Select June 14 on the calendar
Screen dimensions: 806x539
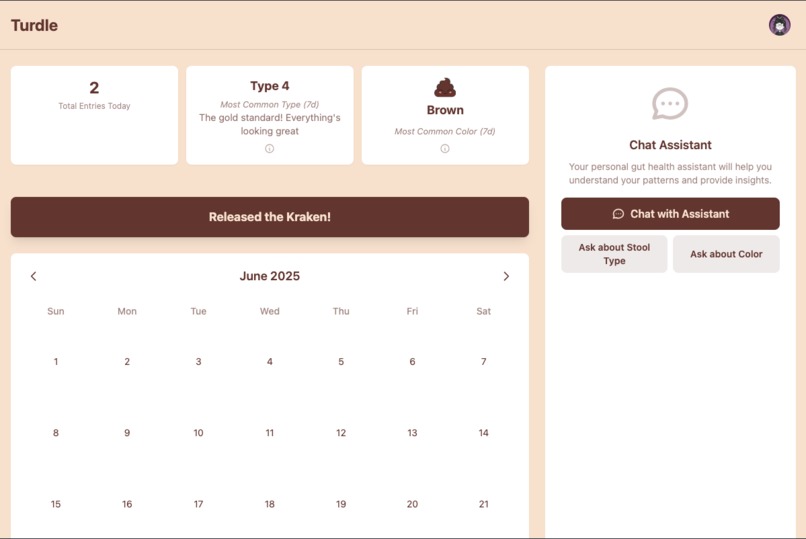point(484,433)
